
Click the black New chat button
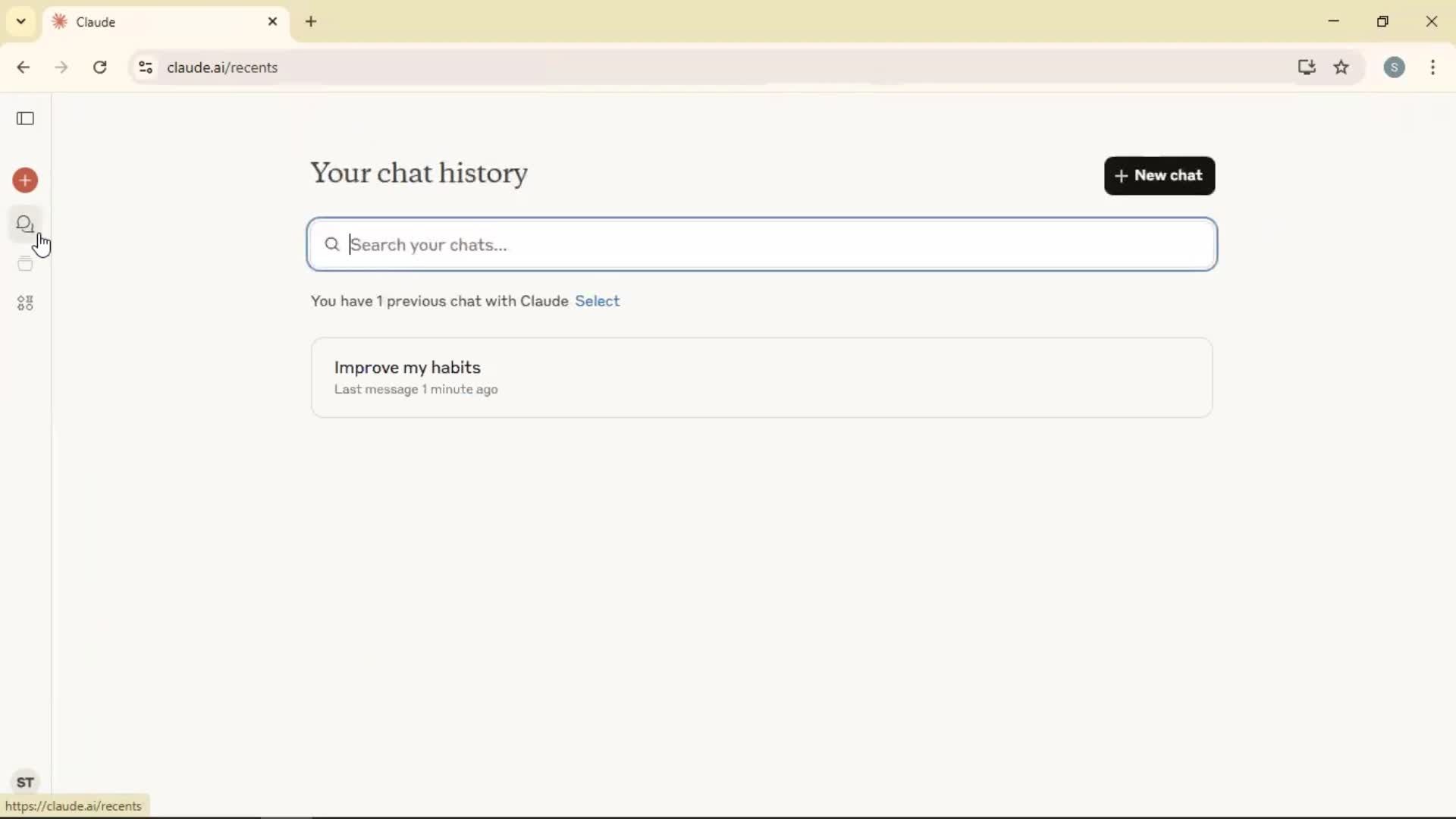click(1159, 176)
